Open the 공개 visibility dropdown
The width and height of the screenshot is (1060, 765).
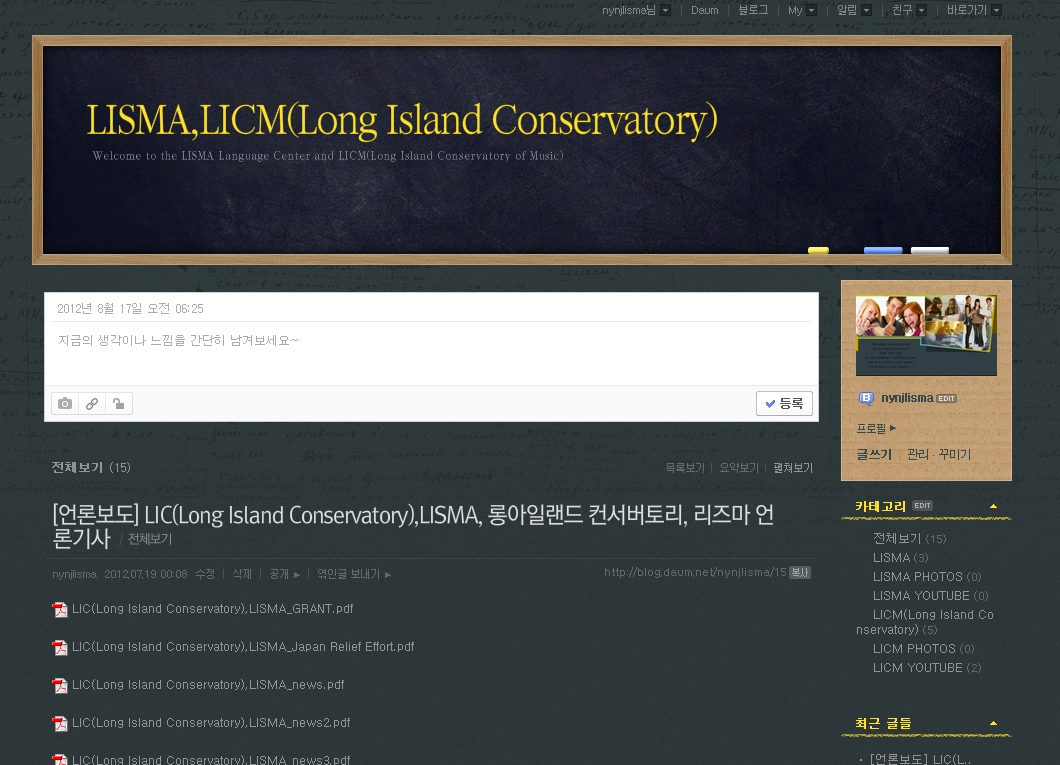pos(285,574)
